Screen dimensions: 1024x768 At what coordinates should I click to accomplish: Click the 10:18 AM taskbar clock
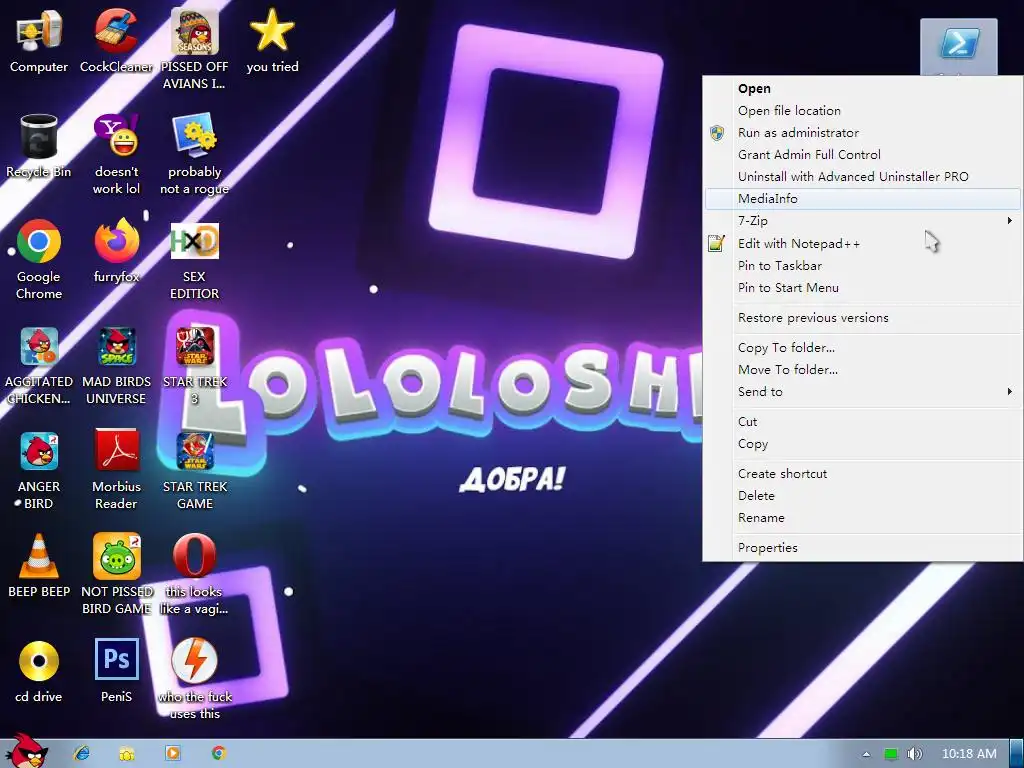[969, 754]
